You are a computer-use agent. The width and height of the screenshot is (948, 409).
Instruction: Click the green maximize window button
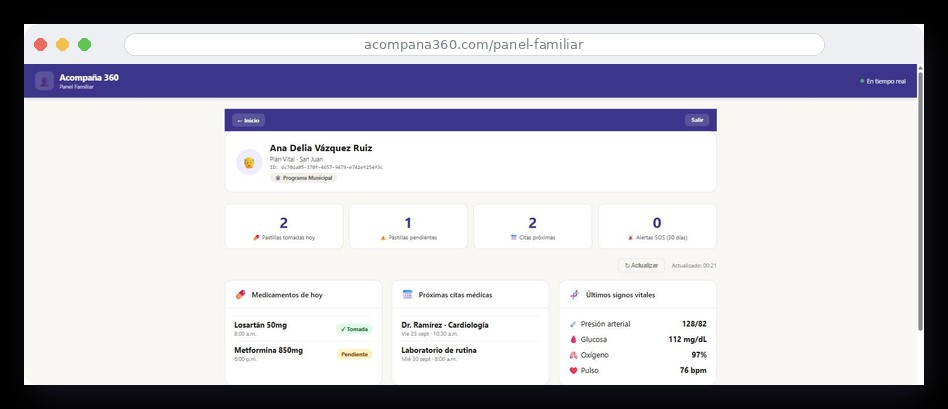(x=85, y=44)
